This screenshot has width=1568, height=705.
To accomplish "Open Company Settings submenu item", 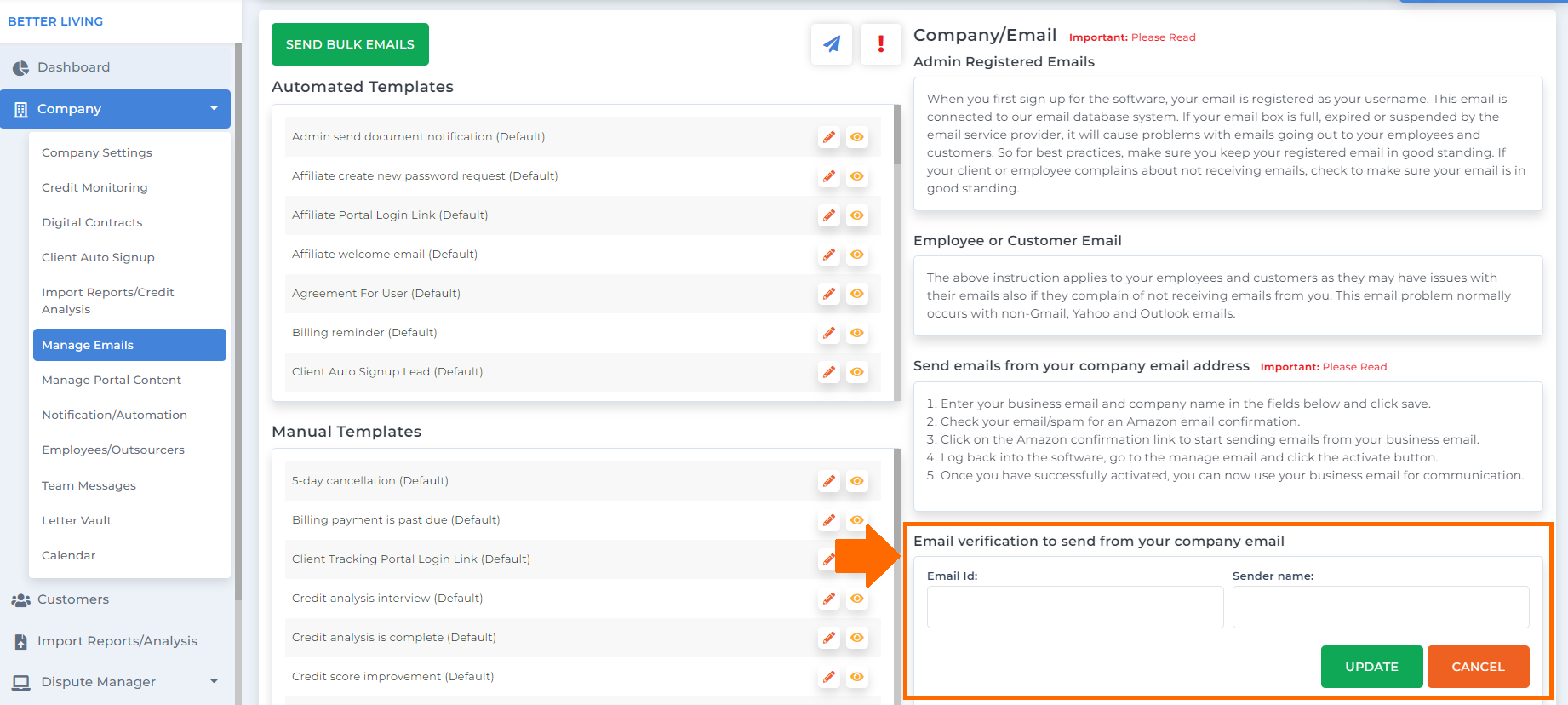I will 97,152.
